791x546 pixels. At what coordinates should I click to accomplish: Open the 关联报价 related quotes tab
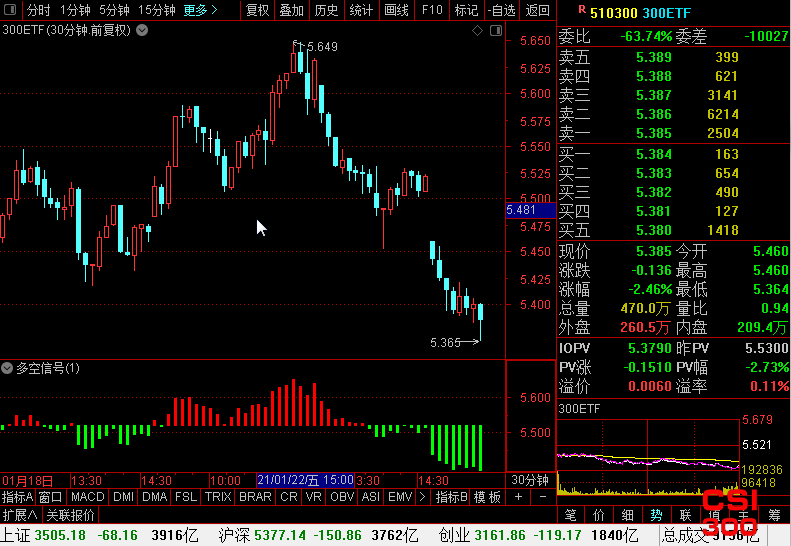click(x=70, y=515)
